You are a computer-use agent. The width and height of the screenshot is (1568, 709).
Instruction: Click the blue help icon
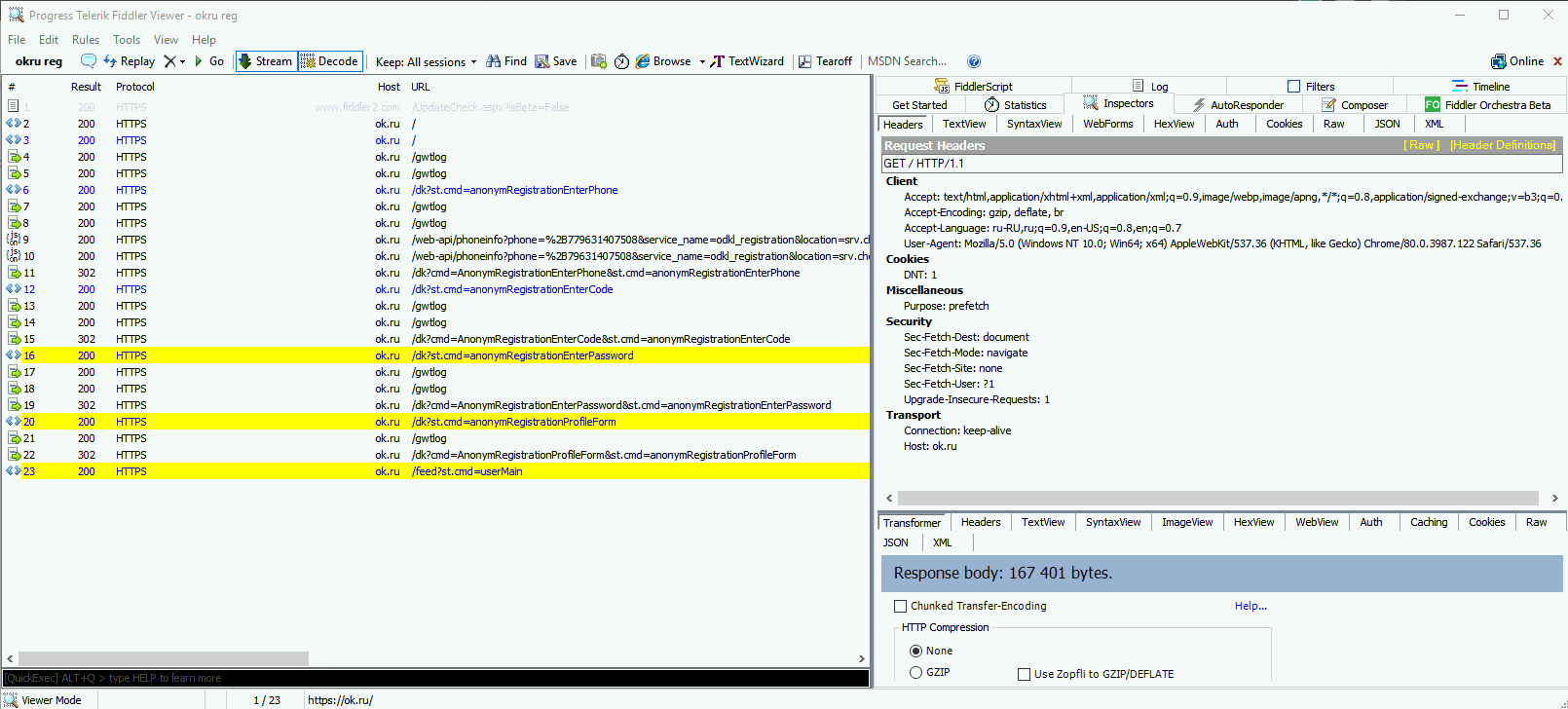pos(974,61)
